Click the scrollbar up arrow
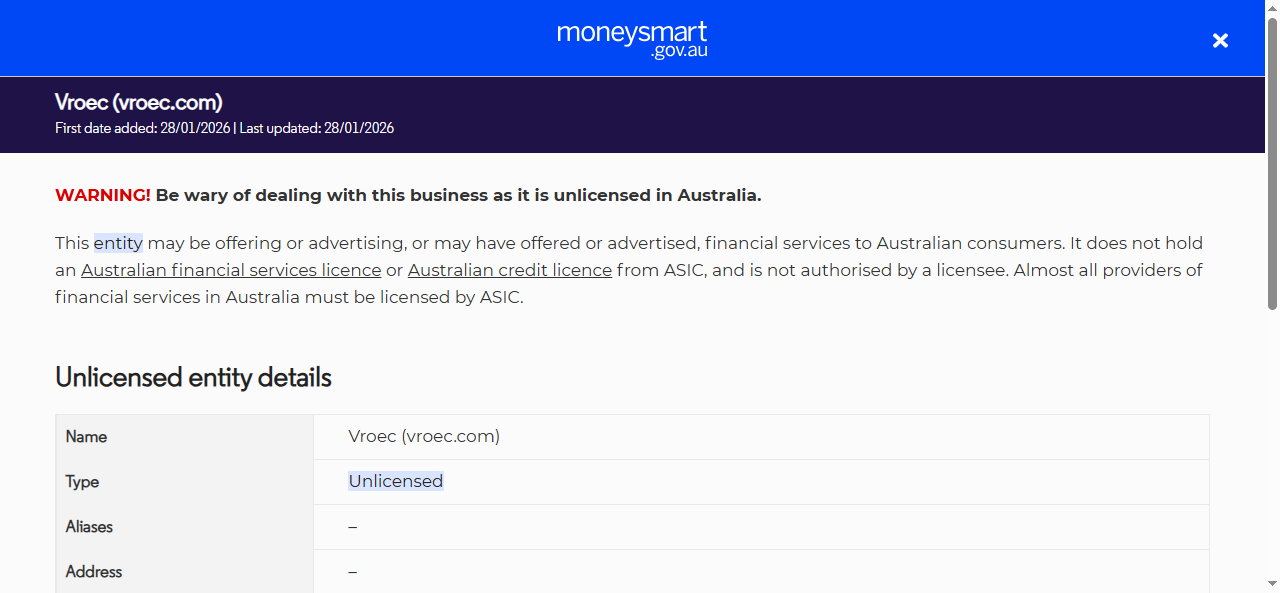Viewport: 1280px width, 593px height. 1272,6
